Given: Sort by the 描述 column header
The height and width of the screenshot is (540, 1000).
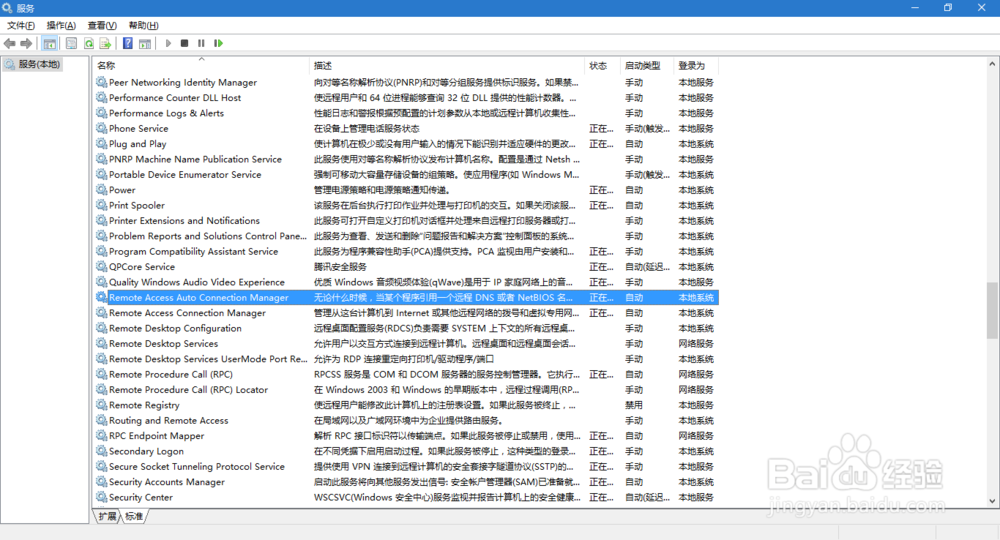Looking at the screenshot, I should click(x=447, y=66).
